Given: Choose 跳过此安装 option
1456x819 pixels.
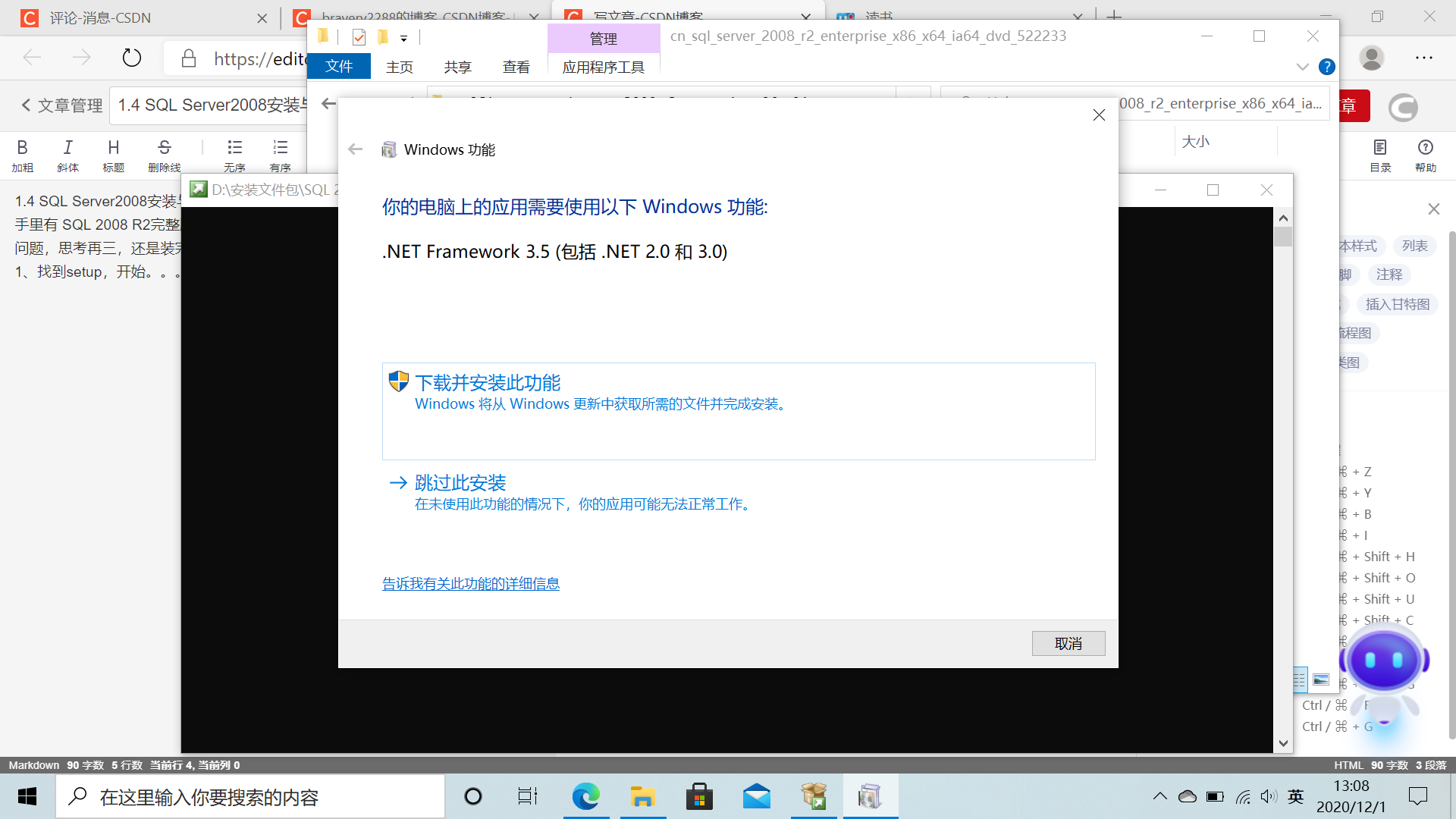Looking at the screenshot, I should [x=460, y=483].
